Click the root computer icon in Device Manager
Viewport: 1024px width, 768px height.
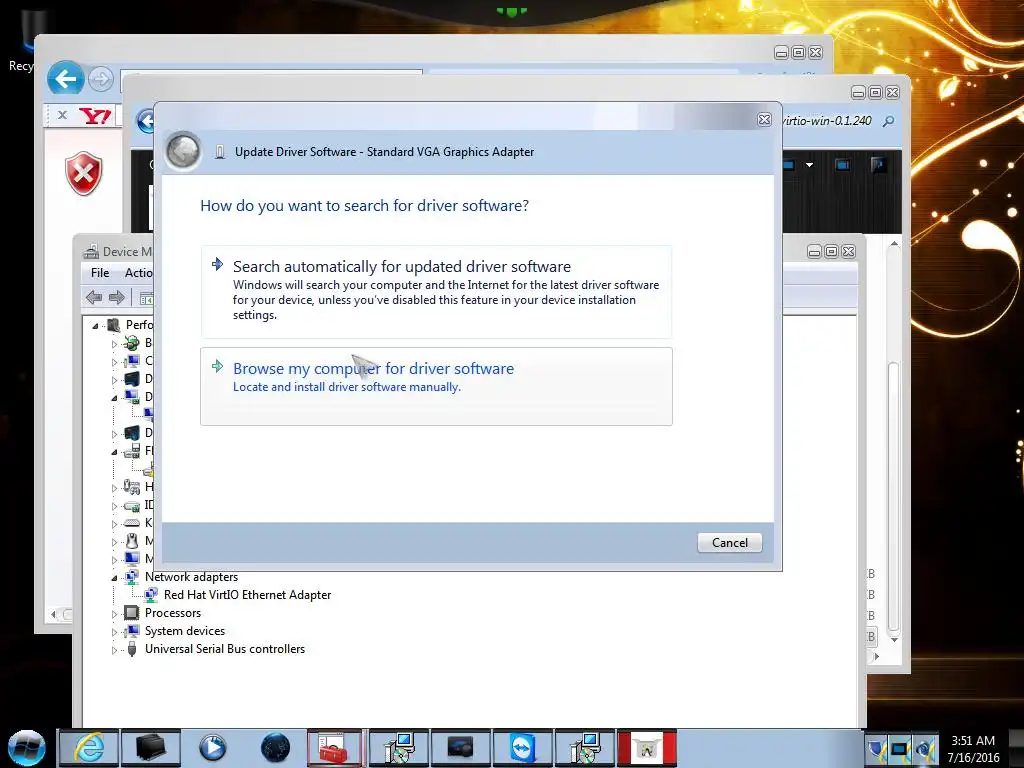tap(114, 325)
